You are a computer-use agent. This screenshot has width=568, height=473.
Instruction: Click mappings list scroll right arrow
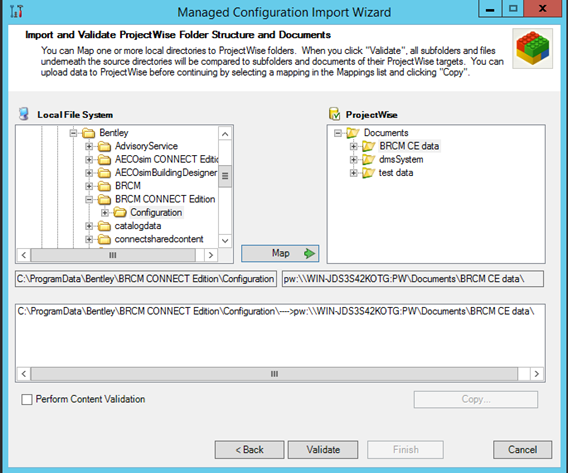(x=537, y=374)
